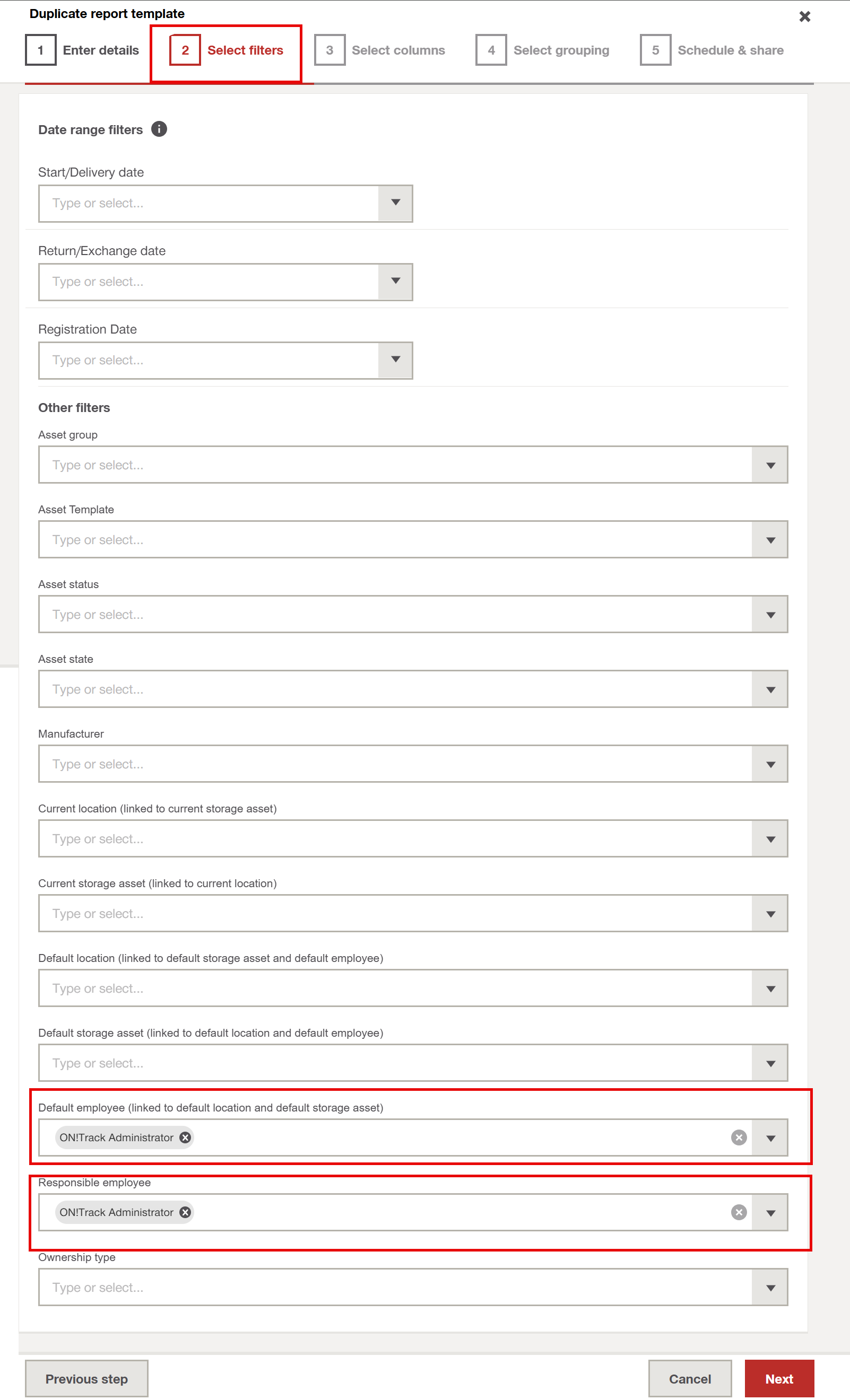Remove ON!Track Administrator chip from Responsible employee

[x=185, y=1212]
